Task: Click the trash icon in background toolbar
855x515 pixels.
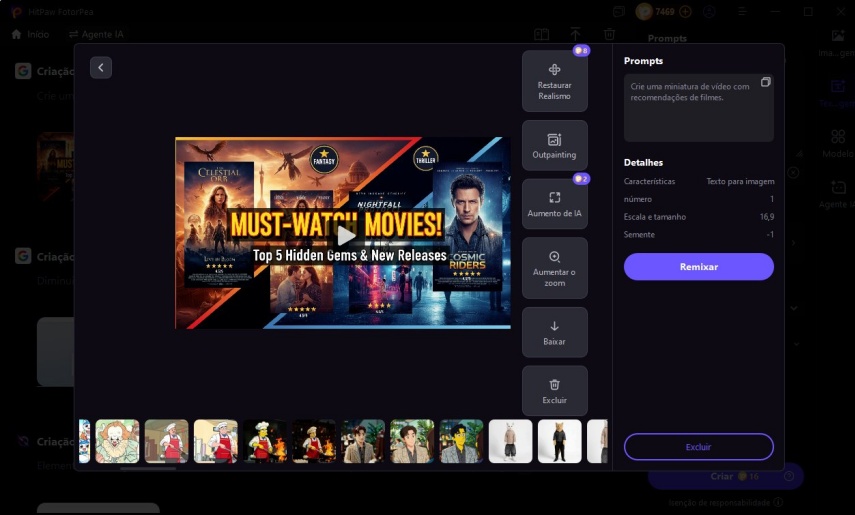Action: 610,34
